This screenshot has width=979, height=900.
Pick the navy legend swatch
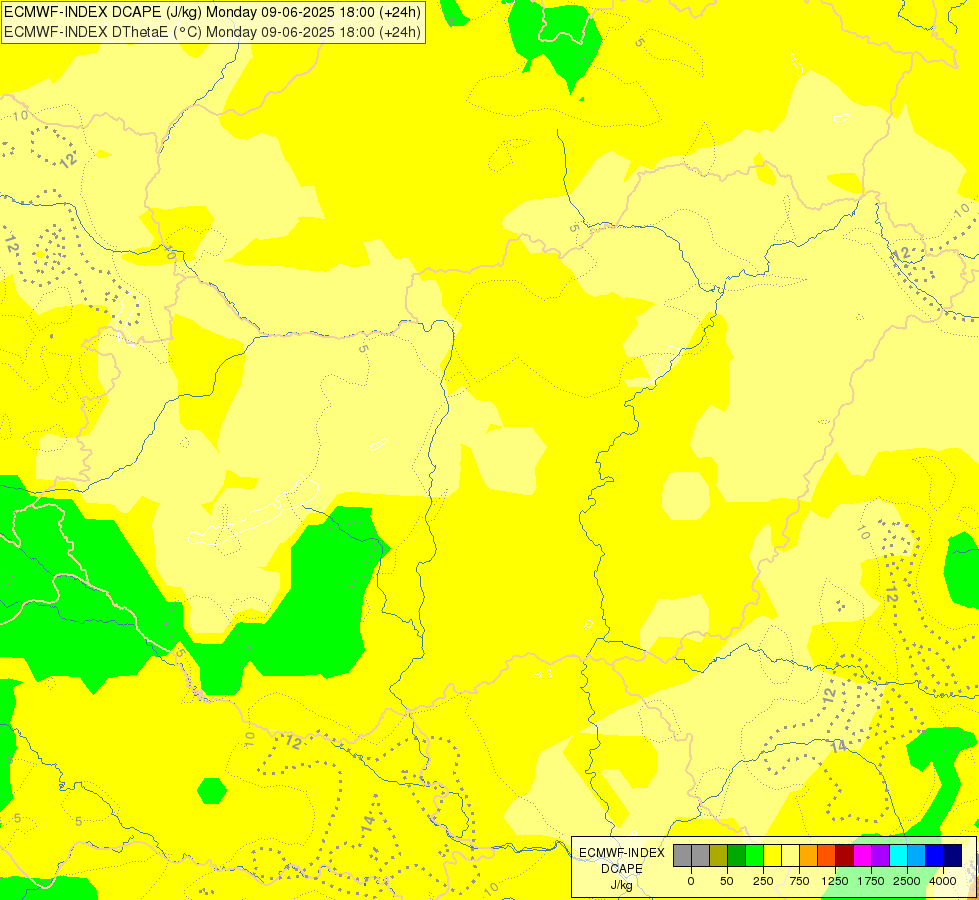pyautogui.click(x=953, y=856)
